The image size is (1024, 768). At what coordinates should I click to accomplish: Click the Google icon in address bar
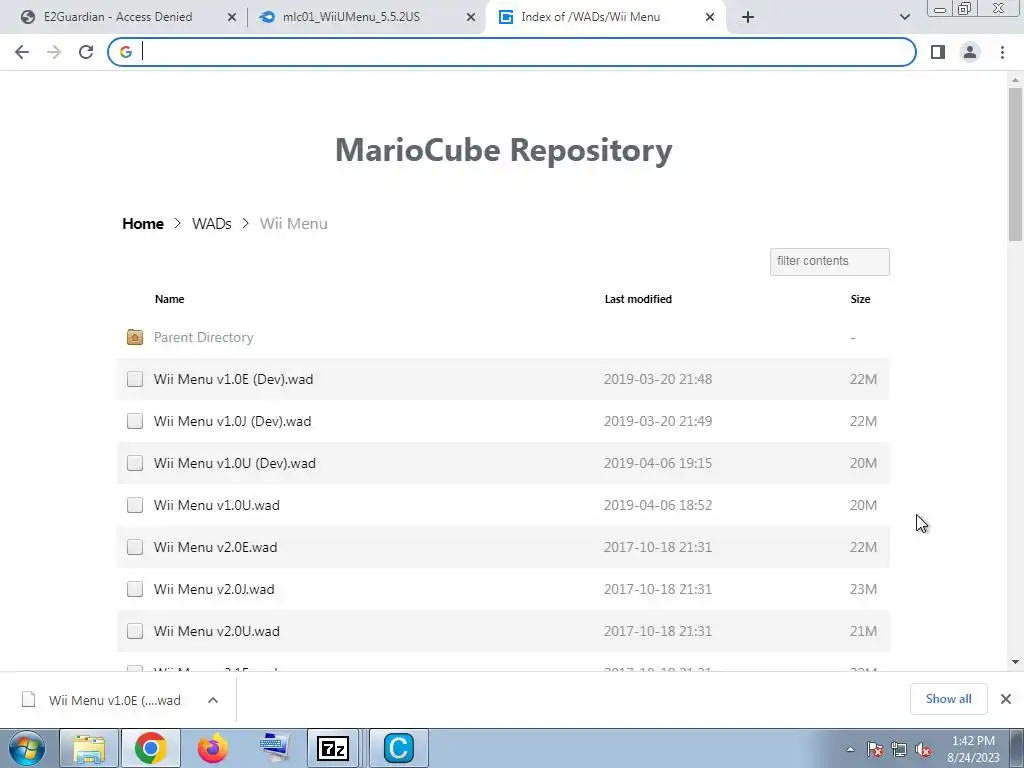coord(125,52)
